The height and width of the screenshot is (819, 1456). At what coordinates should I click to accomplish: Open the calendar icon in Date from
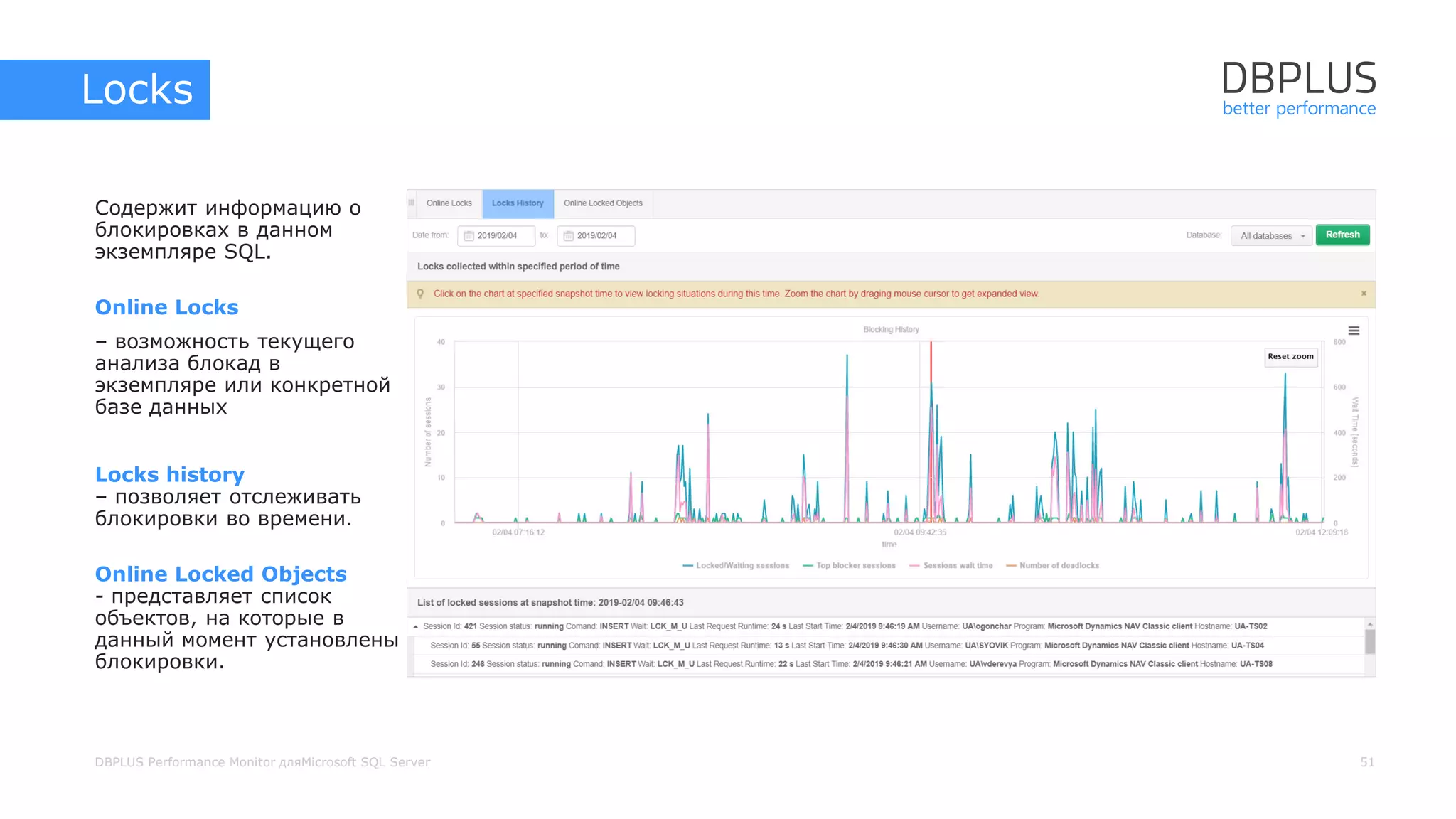(469, 236)
